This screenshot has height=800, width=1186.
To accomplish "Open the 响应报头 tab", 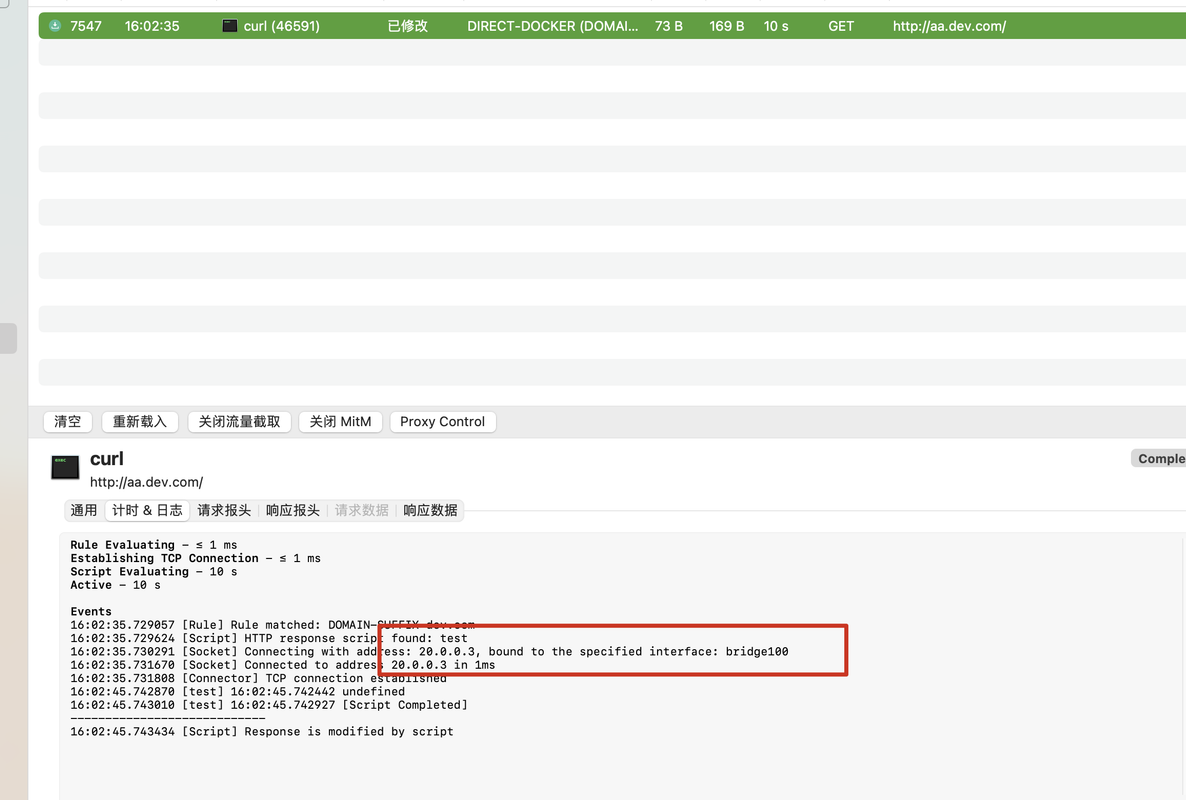I will coord(293,510).
